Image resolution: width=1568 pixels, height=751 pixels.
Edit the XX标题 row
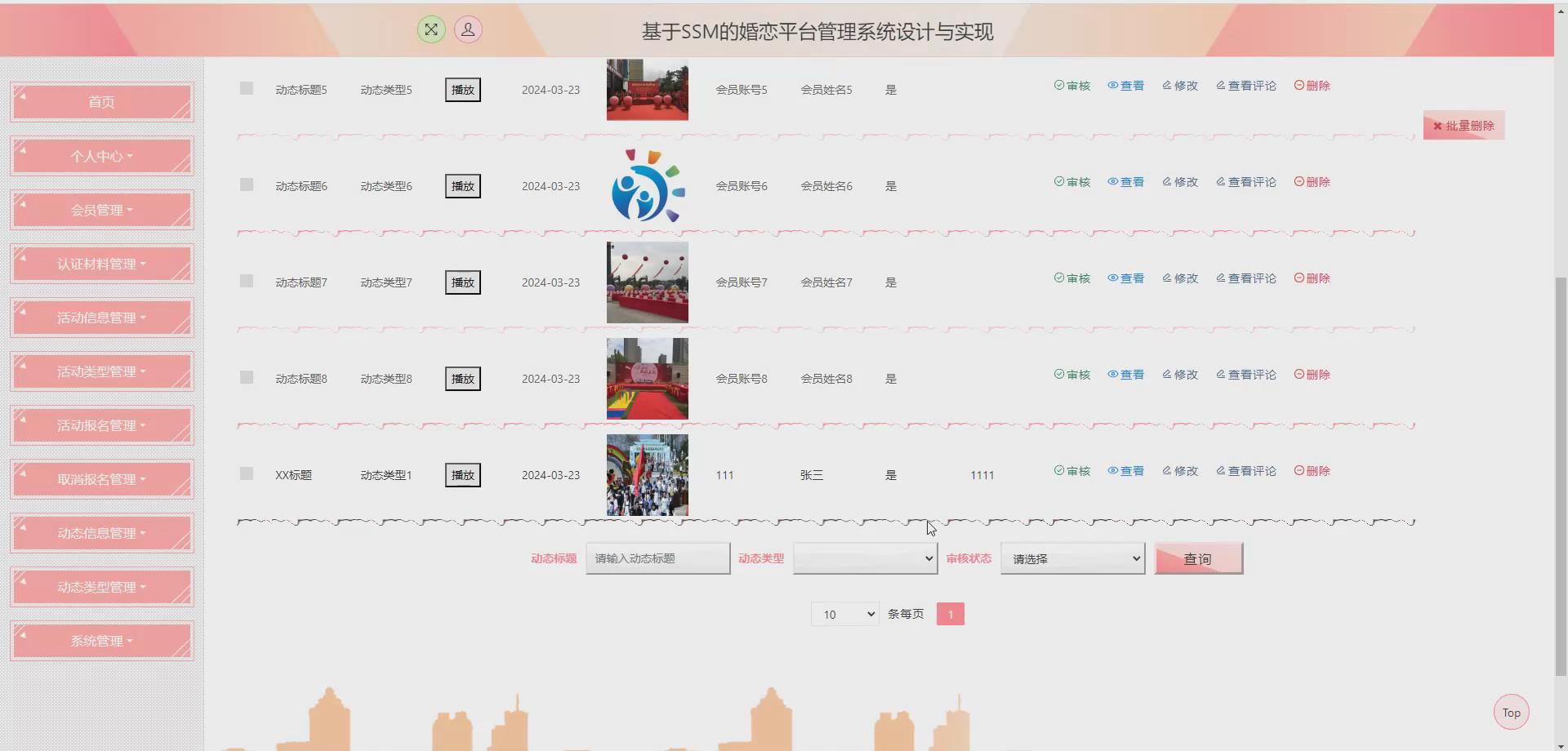click(1180, 471)
